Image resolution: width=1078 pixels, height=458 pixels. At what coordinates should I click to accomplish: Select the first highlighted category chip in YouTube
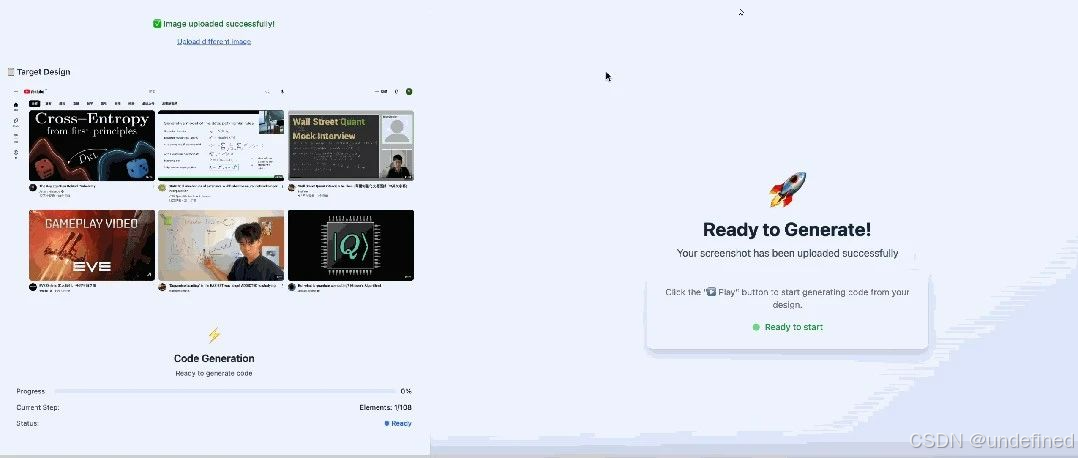click(x=34, y=103)
